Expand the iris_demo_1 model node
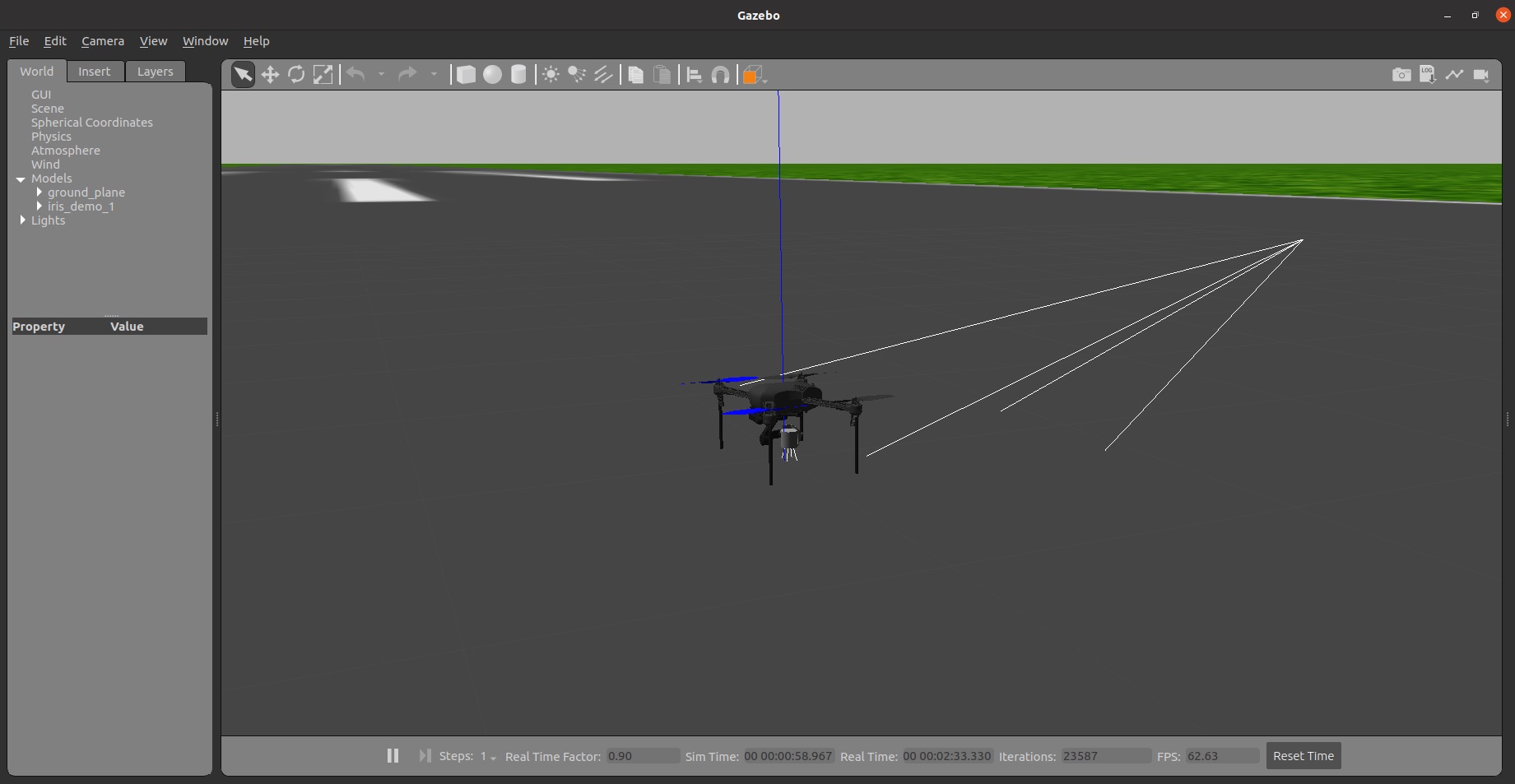Image resolution: width=1515 pixels, height=784 pixels. point(39,206)
